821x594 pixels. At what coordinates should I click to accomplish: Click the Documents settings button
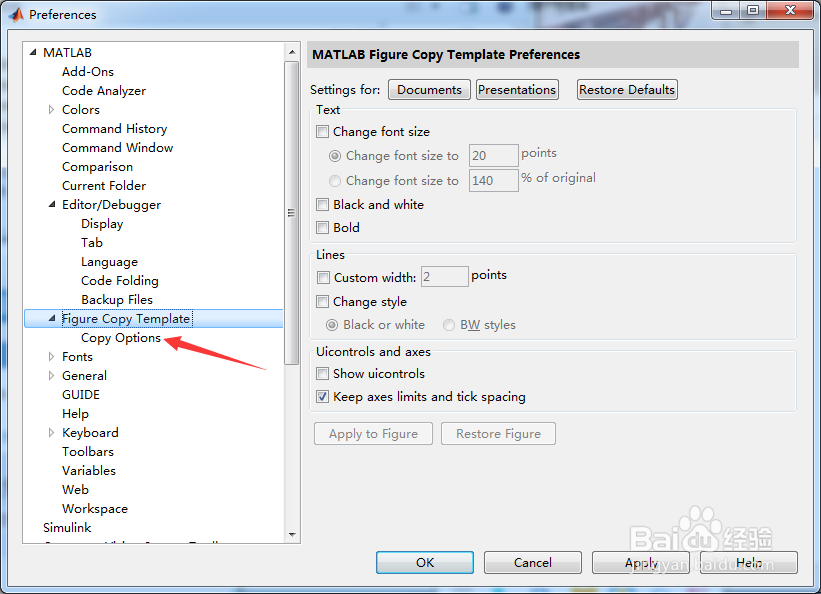(429, 90)
